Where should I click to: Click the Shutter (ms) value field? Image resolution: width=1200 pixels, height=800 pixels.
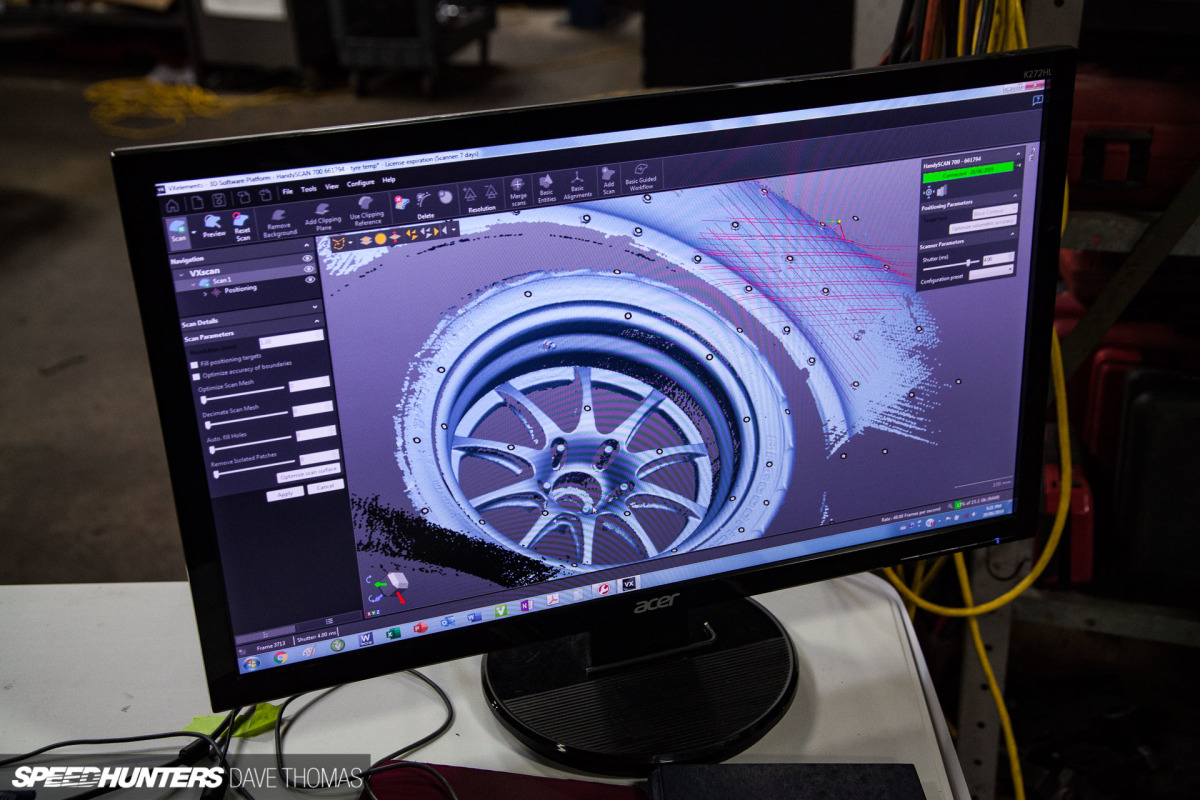(x=998, y=258)
